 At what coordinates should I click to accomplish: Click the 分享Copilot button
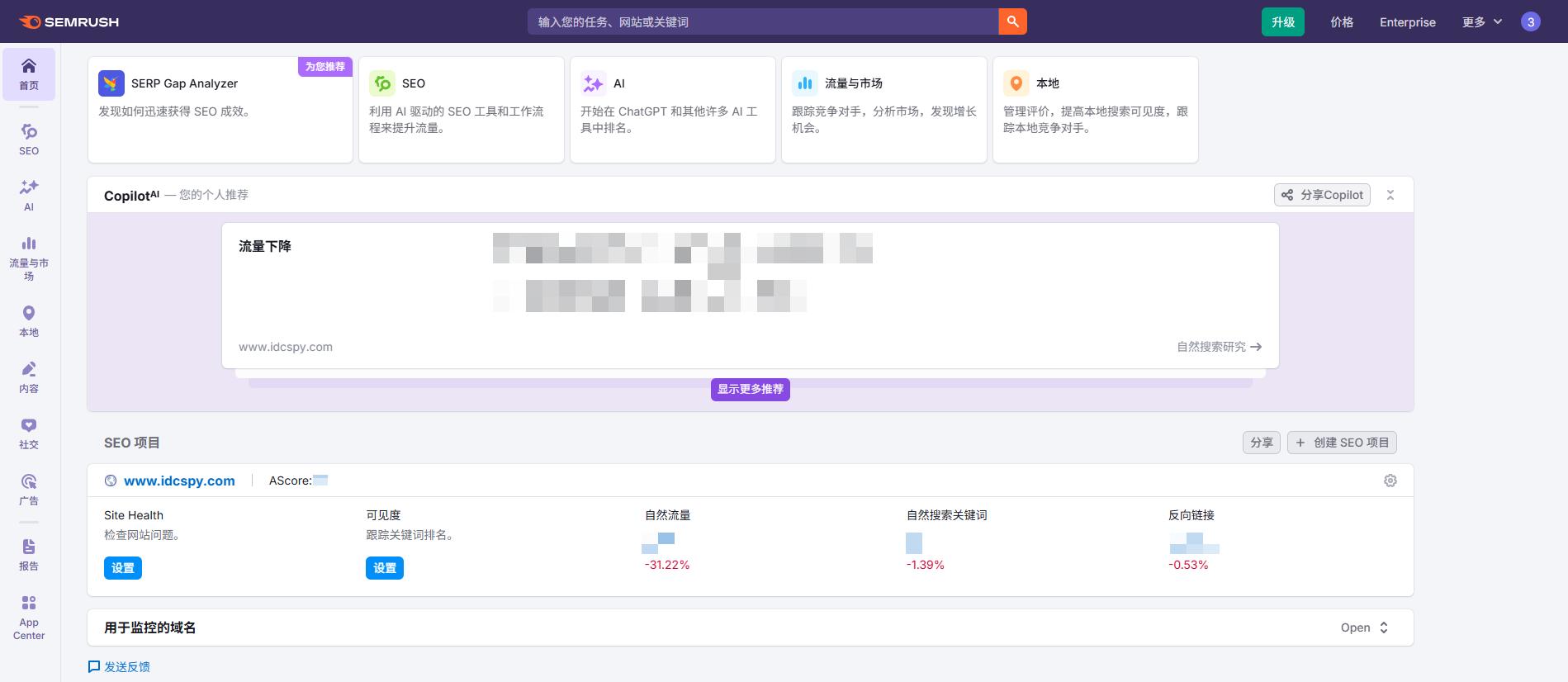click(1322, 195)
